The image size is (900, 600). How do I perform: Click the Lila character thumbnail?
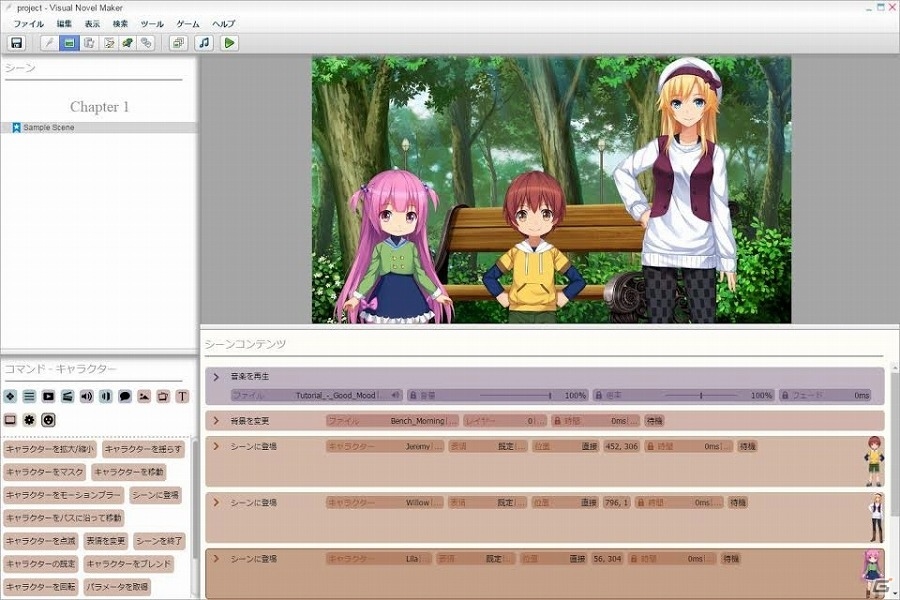pos(873,572)
